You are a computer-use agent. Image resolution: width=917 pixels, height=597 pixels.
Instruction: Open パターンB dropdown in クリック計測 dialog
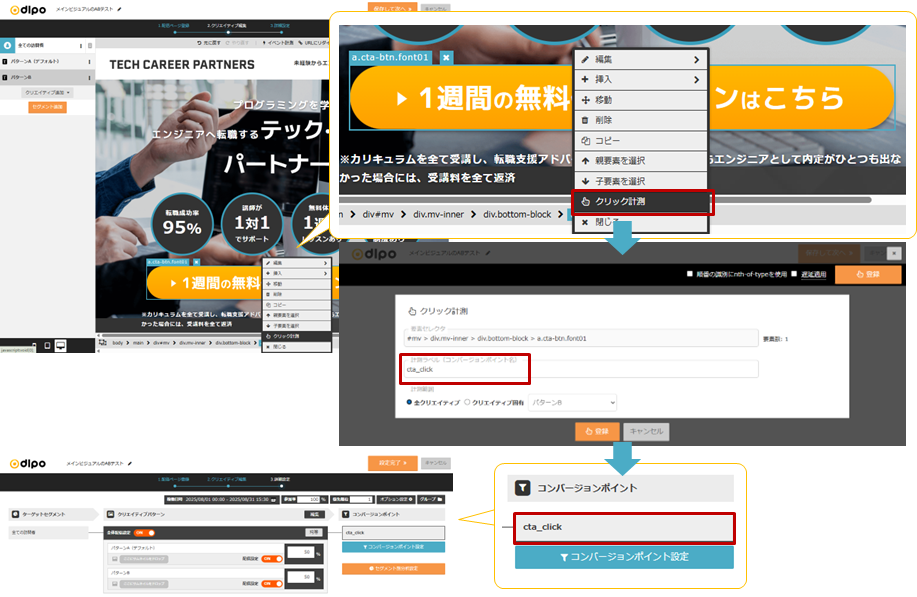click(573, 402)
